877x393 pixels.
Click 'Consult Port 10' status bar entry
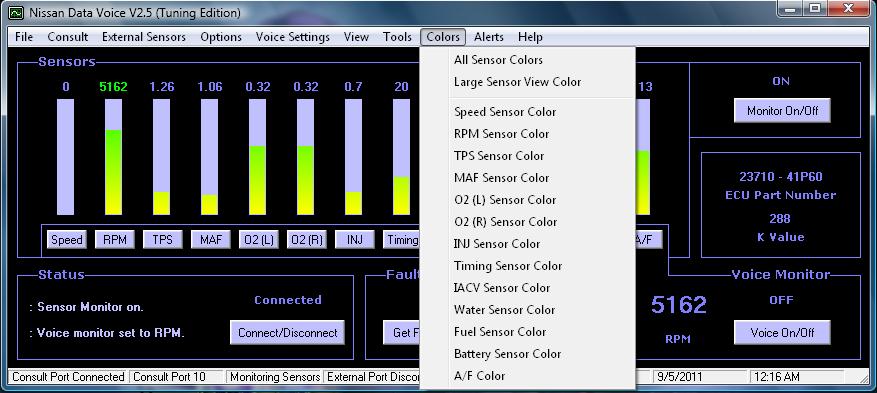176,377
